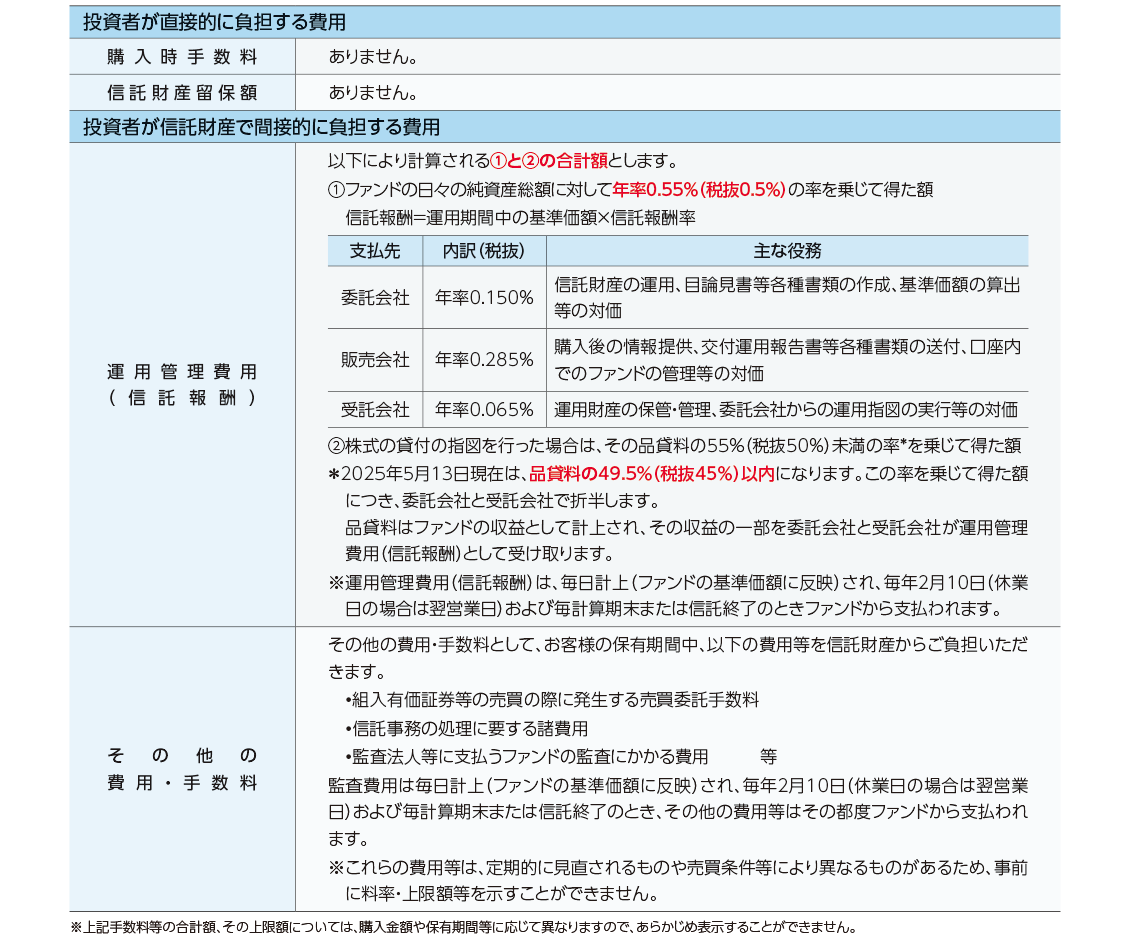Select the 支払先 column header
The height and width of the screenshot is (948, 1130).
click(375, 251)
